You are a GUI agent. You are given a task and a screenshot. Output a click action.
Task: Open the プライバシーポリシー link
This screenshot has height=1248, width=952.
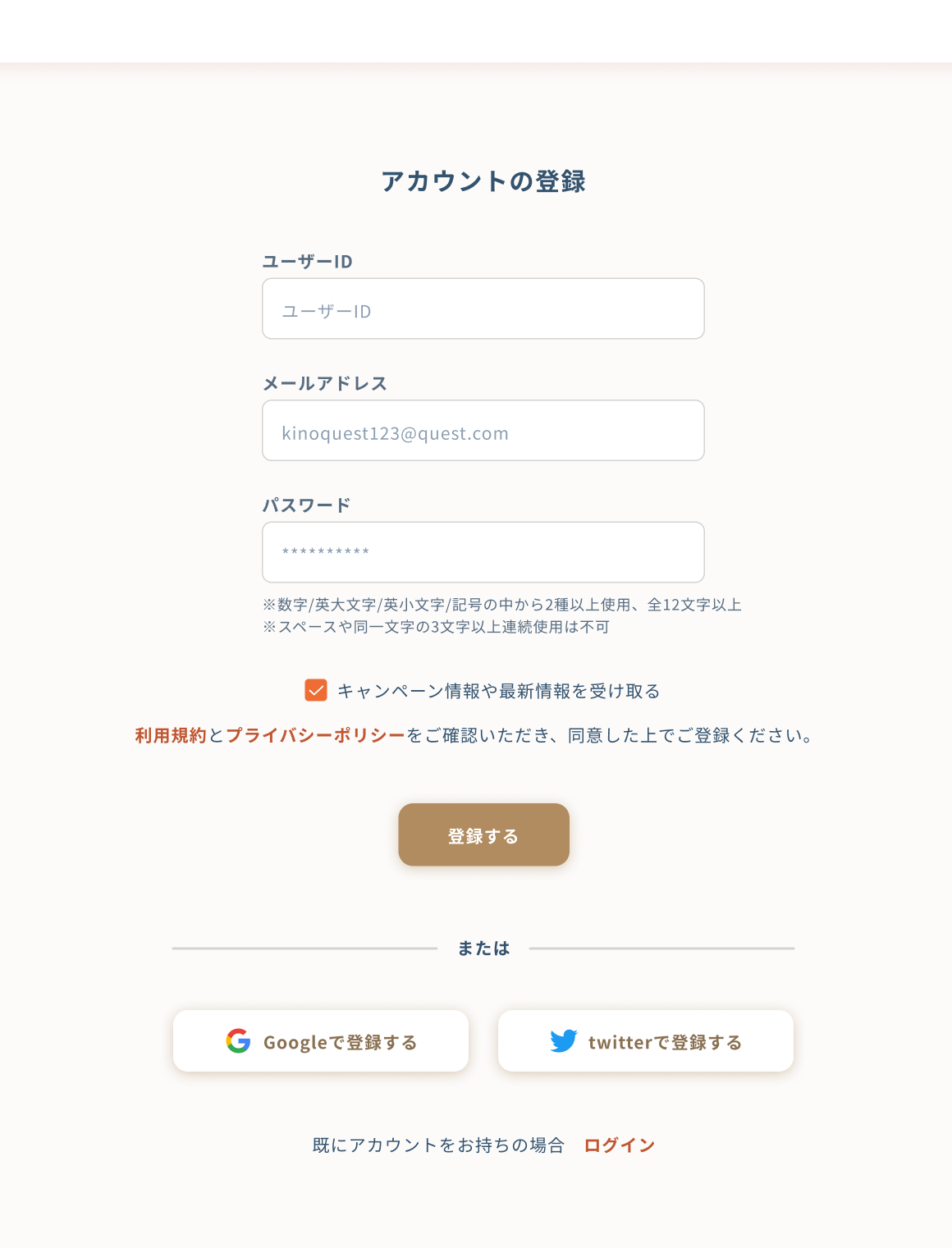click(316, 735)
